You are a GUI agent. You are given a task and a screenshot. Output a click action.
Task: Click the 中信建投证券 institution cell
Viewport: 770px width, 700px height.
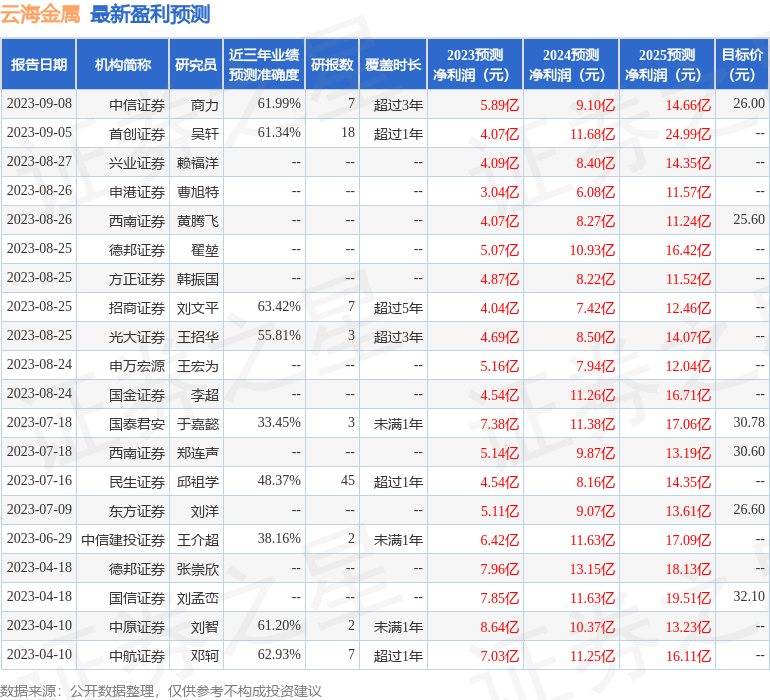[123, 540]
